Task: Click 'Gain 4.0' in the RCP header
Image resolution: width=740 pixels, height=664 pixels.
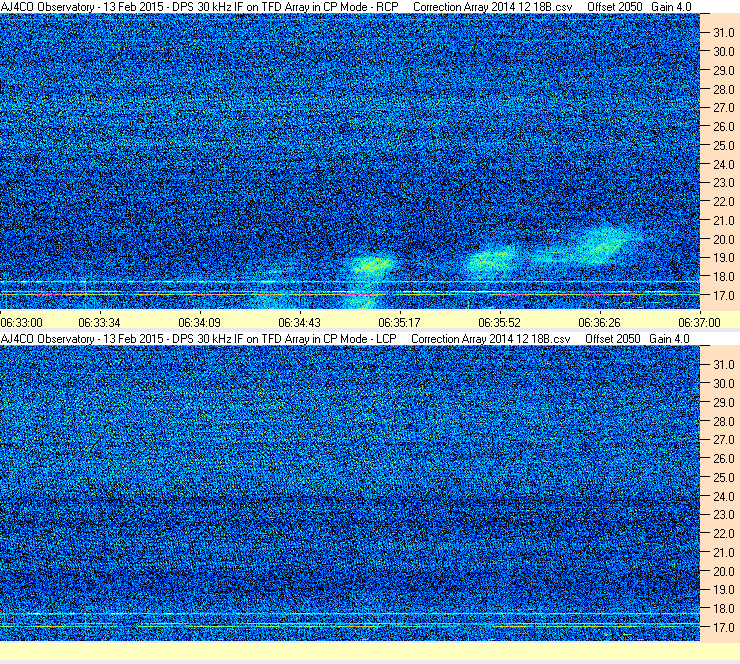Action: [x=671, y=7]
